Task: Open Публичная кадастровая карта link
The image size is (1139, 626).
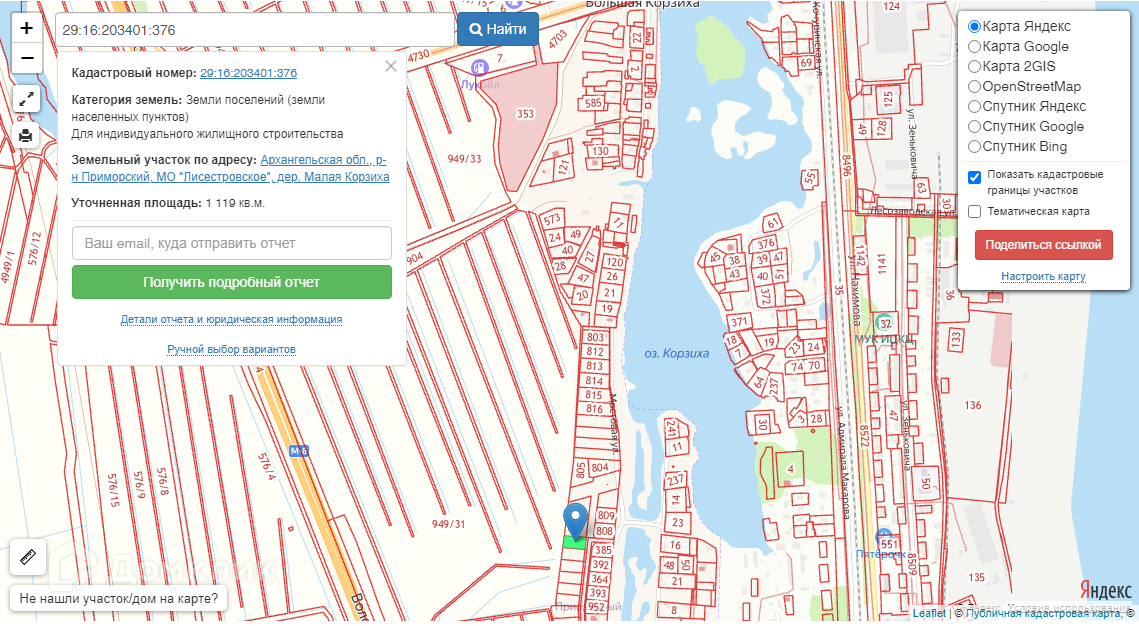Action: point(1043,614)
